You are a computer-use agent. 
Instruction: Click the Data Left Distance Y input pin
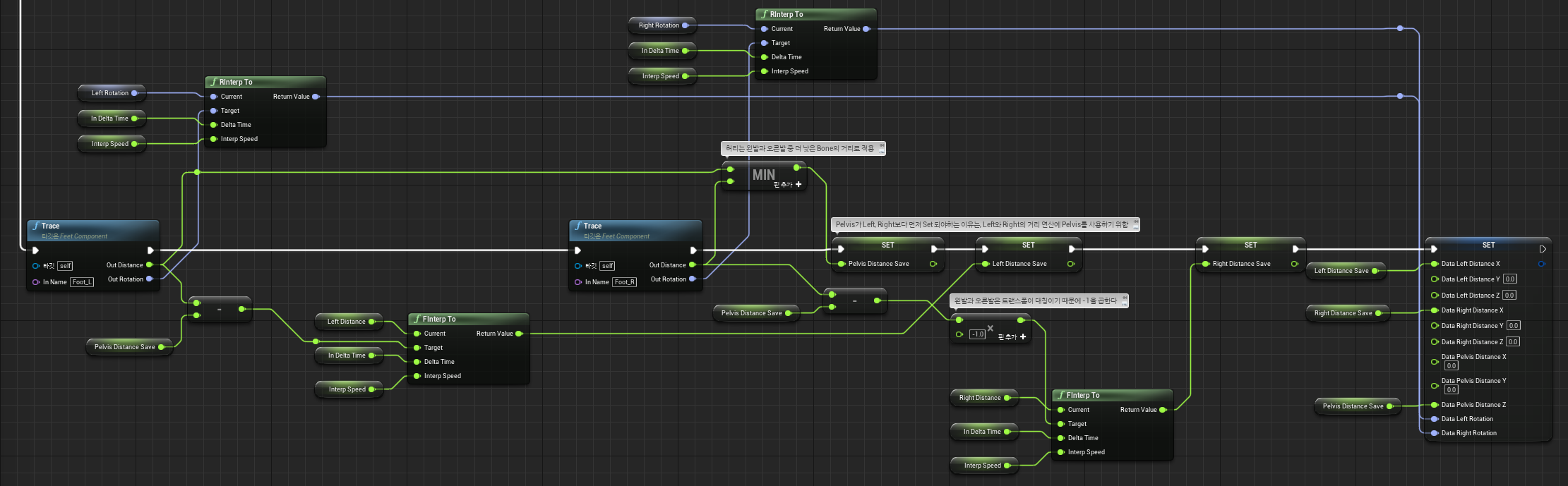pos(1435,279)
